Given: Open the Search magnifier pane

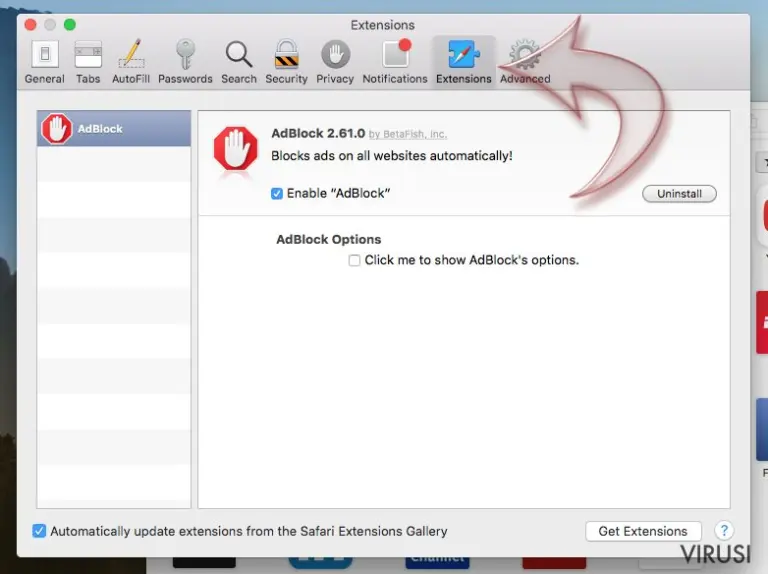Looking at the screenshot, I should [x=239, y=62].
